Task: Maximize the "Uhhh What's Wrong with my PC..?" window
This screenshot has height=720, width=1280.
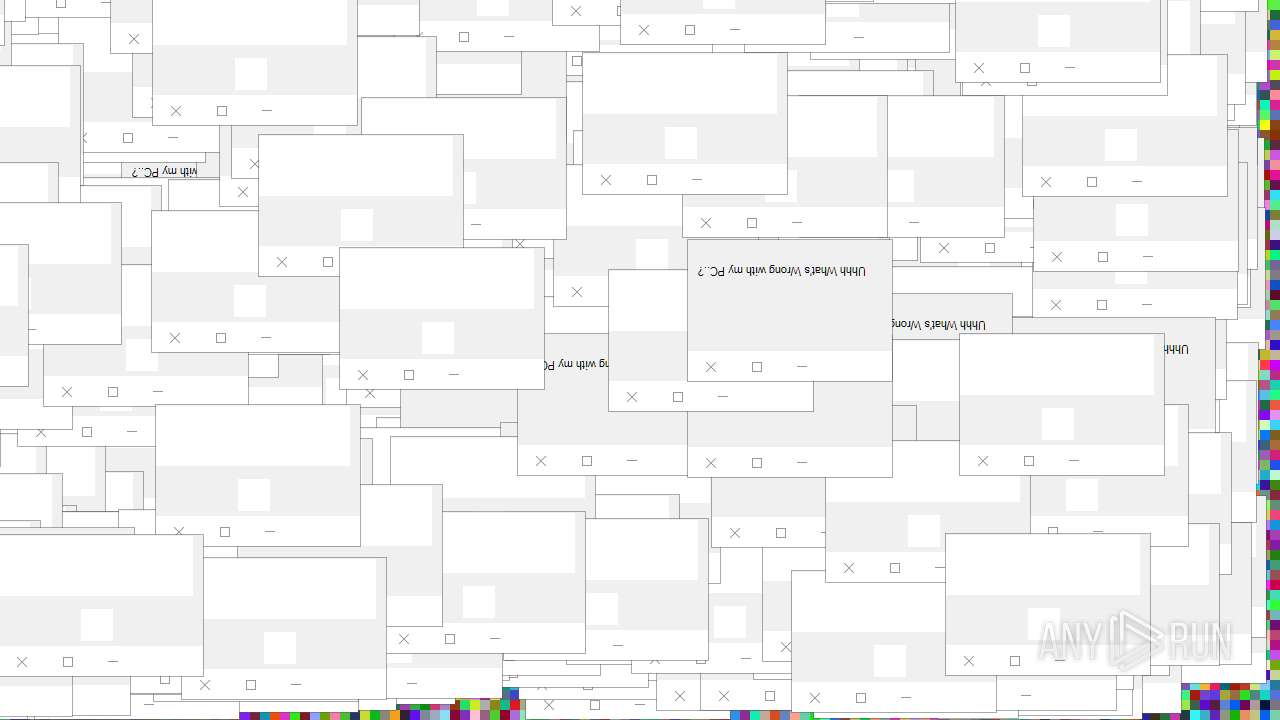Action: 757,367
